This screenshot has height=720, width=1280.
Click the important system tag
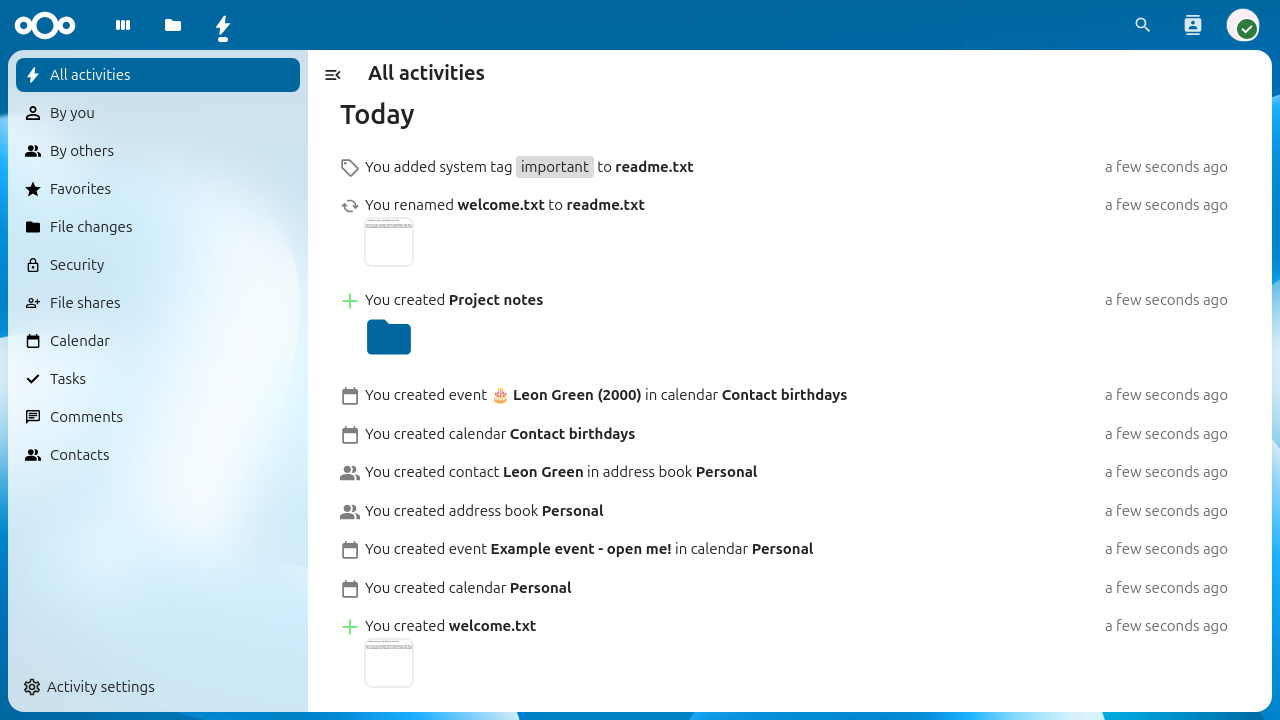555,167
